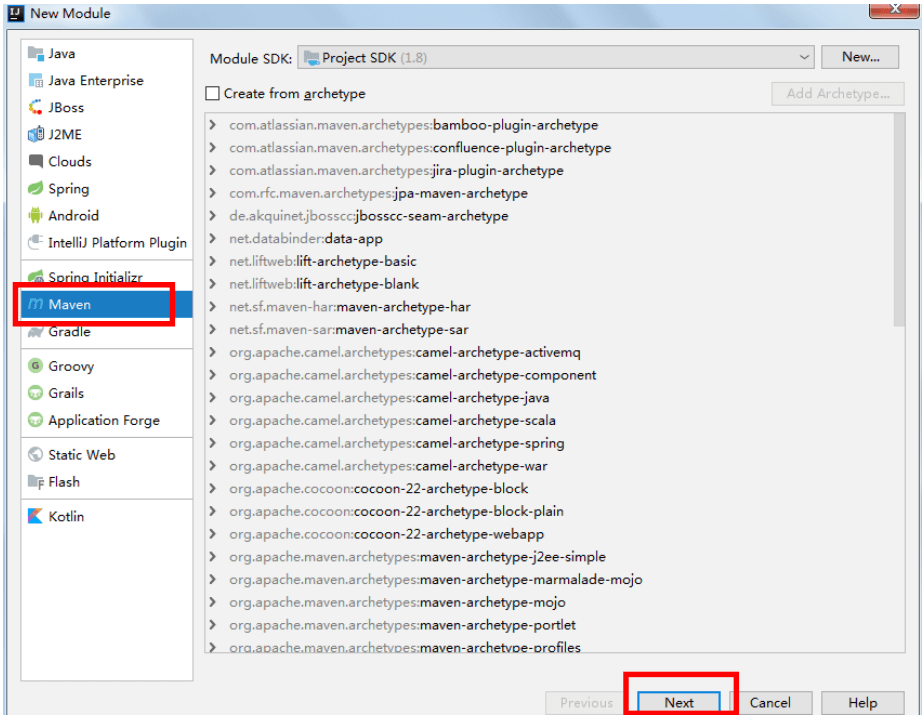
Task: Select the Spring leaf icon
Action: click(x=36, y=188)
